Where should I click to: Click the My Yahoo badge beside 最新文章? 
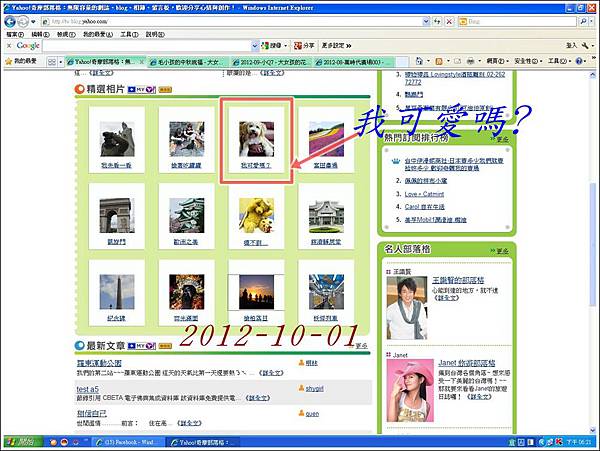[x=142, y=346]
